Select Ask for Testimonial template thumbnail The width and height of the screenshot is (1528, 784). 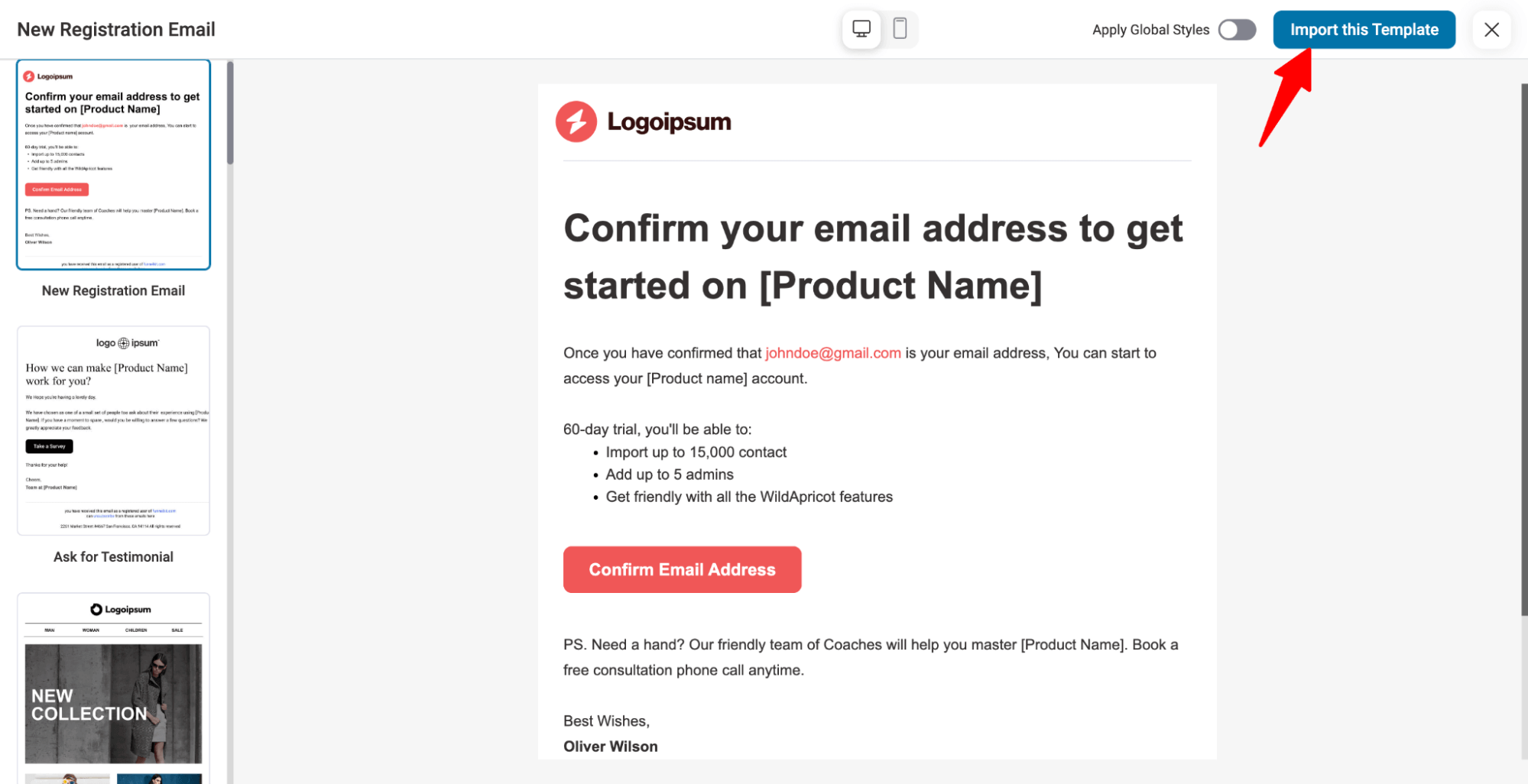point(113,431)
